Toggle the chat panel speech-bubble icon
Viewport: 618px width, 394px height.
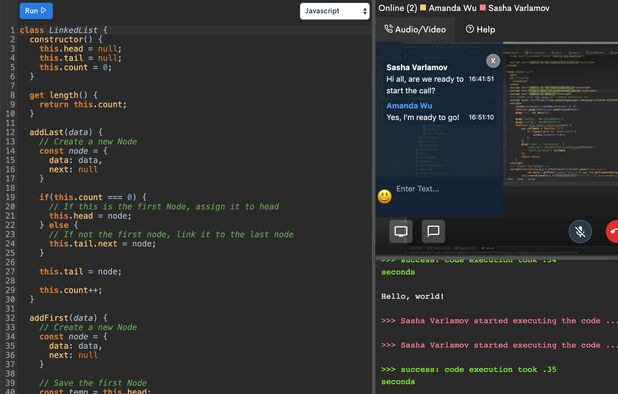pos(433,231)
